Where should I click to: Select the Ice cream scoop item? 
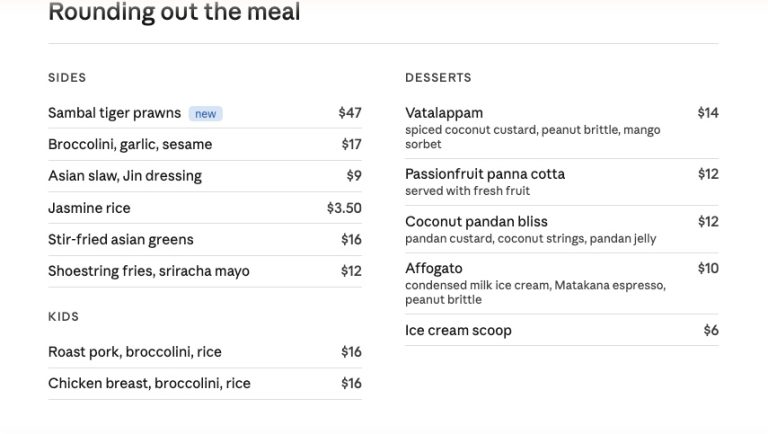458,331
